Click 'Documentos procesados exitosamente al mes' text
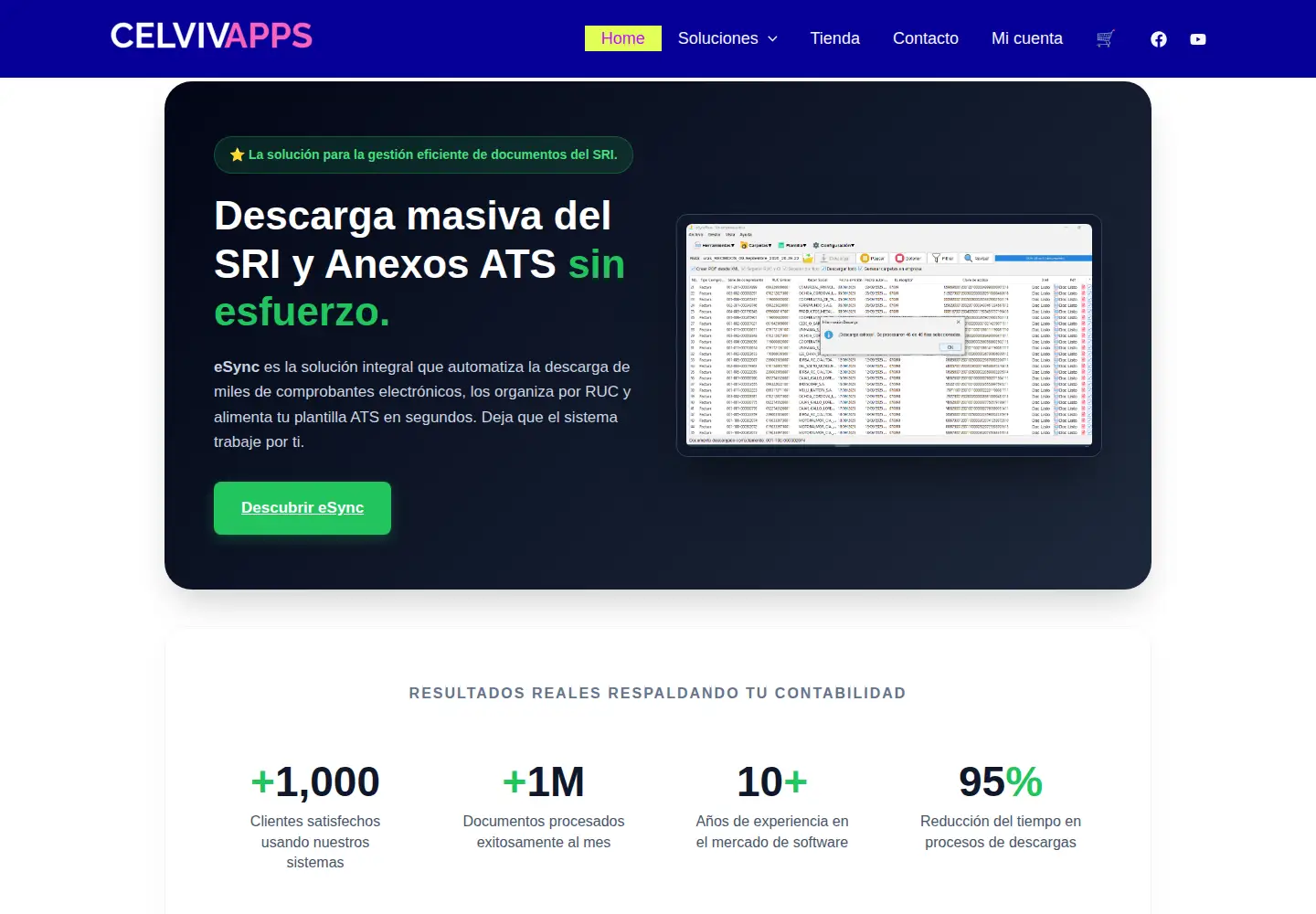1316x914 pixels. coord(544,832)
